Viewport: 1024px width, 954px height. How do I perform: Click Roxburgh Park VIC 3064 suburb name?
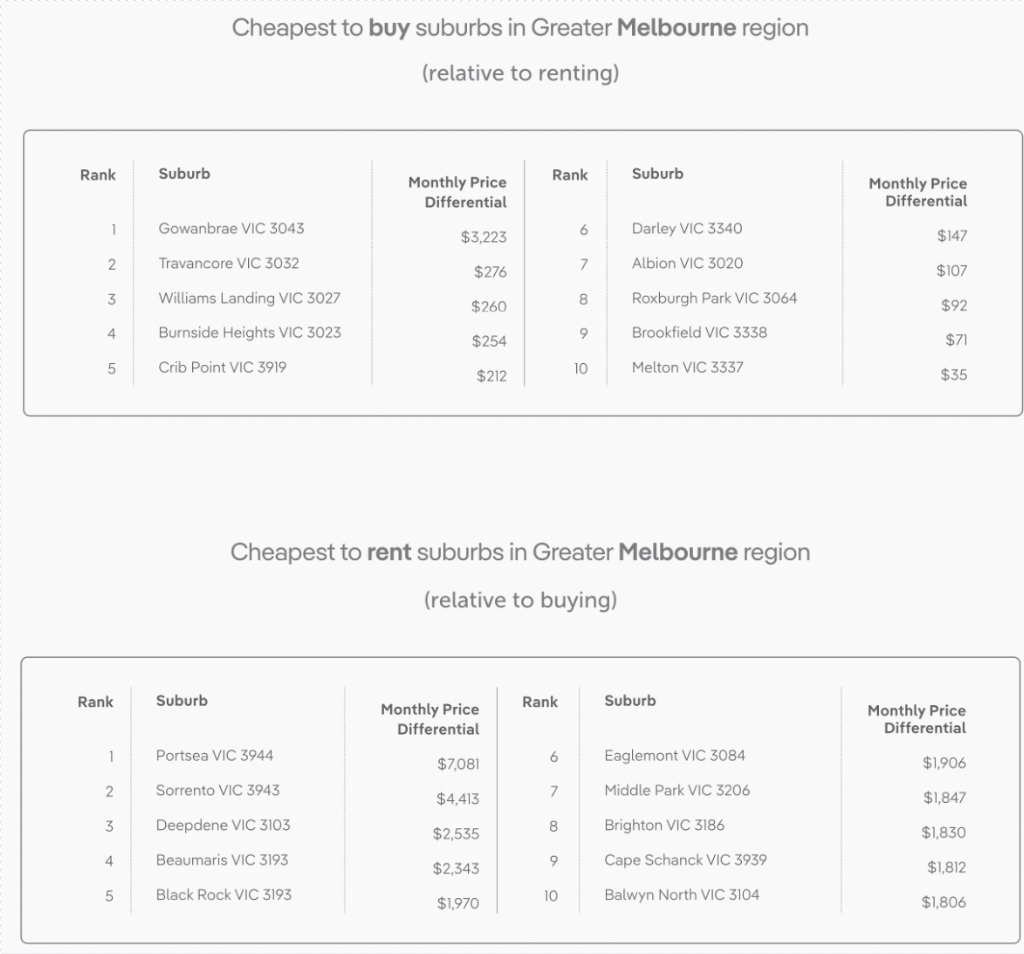pyautogui.click(x=714, y=298)
